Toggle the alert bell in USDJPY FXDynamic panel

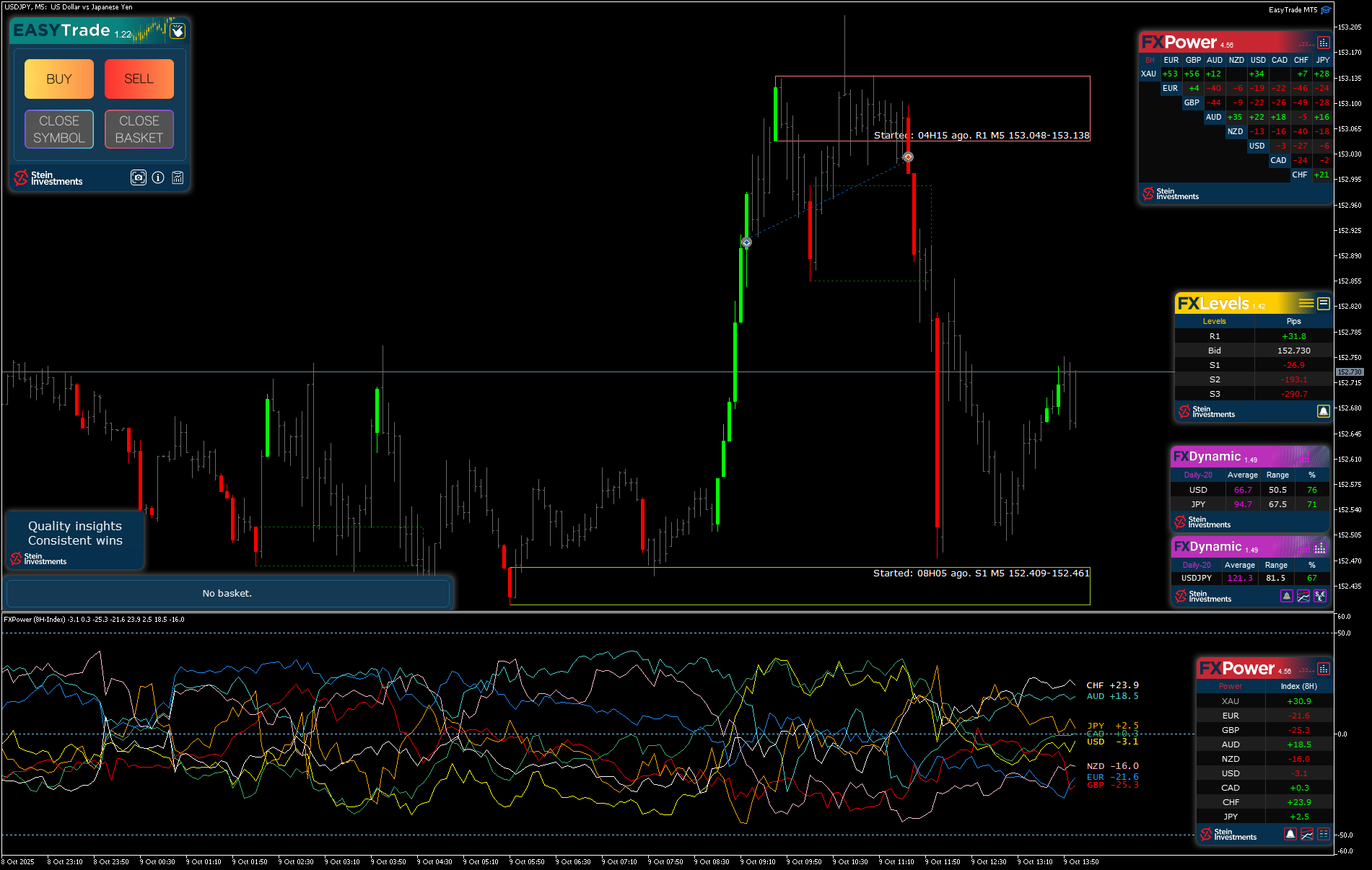pos(1287,596)
